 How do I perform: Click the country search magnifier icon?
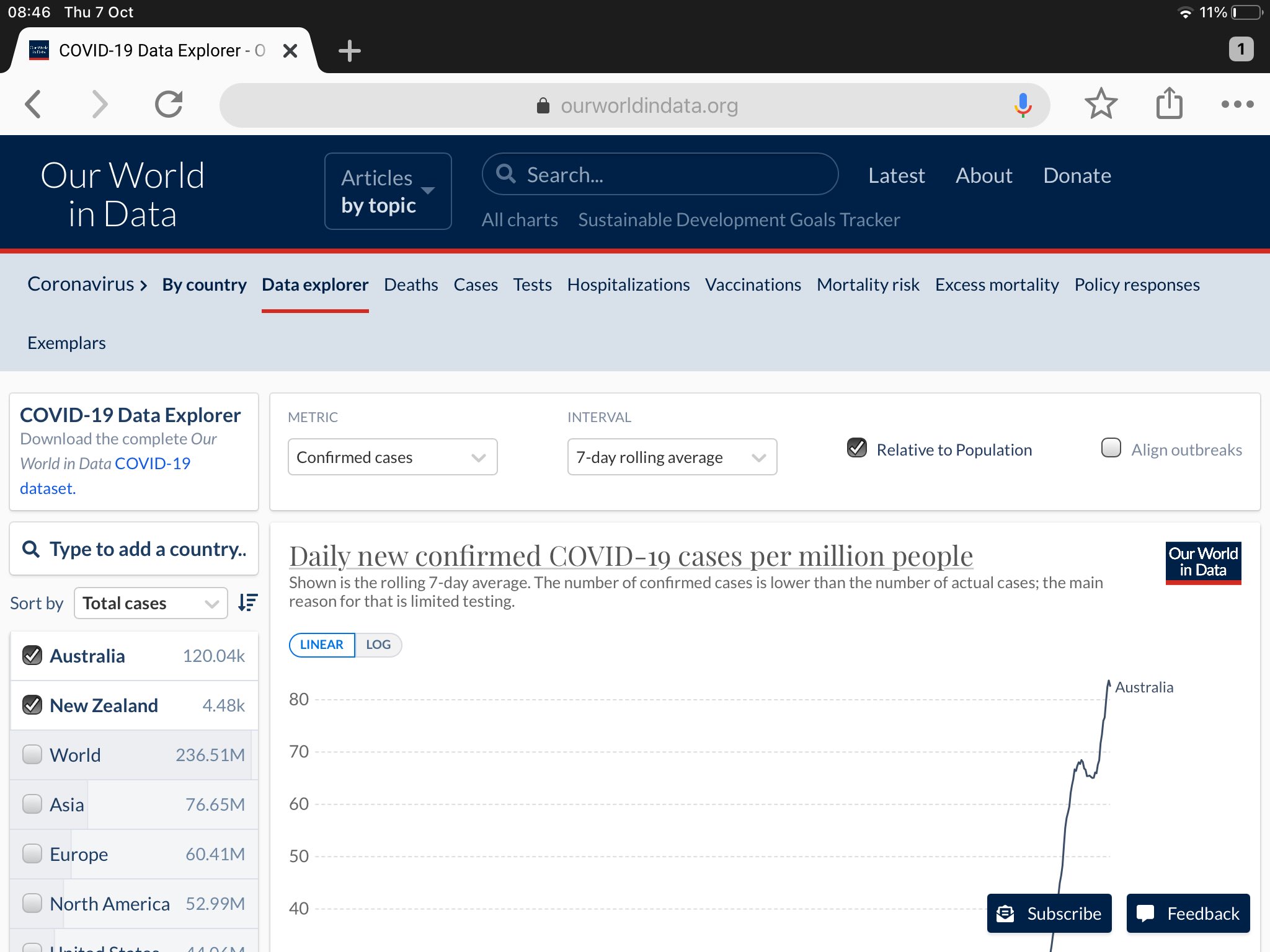[31, 549]
